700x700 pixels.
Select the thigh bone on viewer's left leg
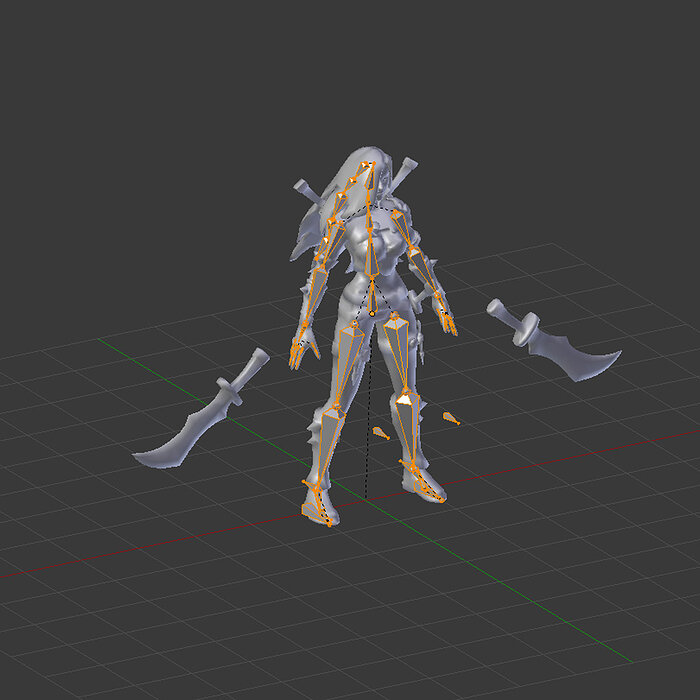pyautogui.click(x=349, y=364)
